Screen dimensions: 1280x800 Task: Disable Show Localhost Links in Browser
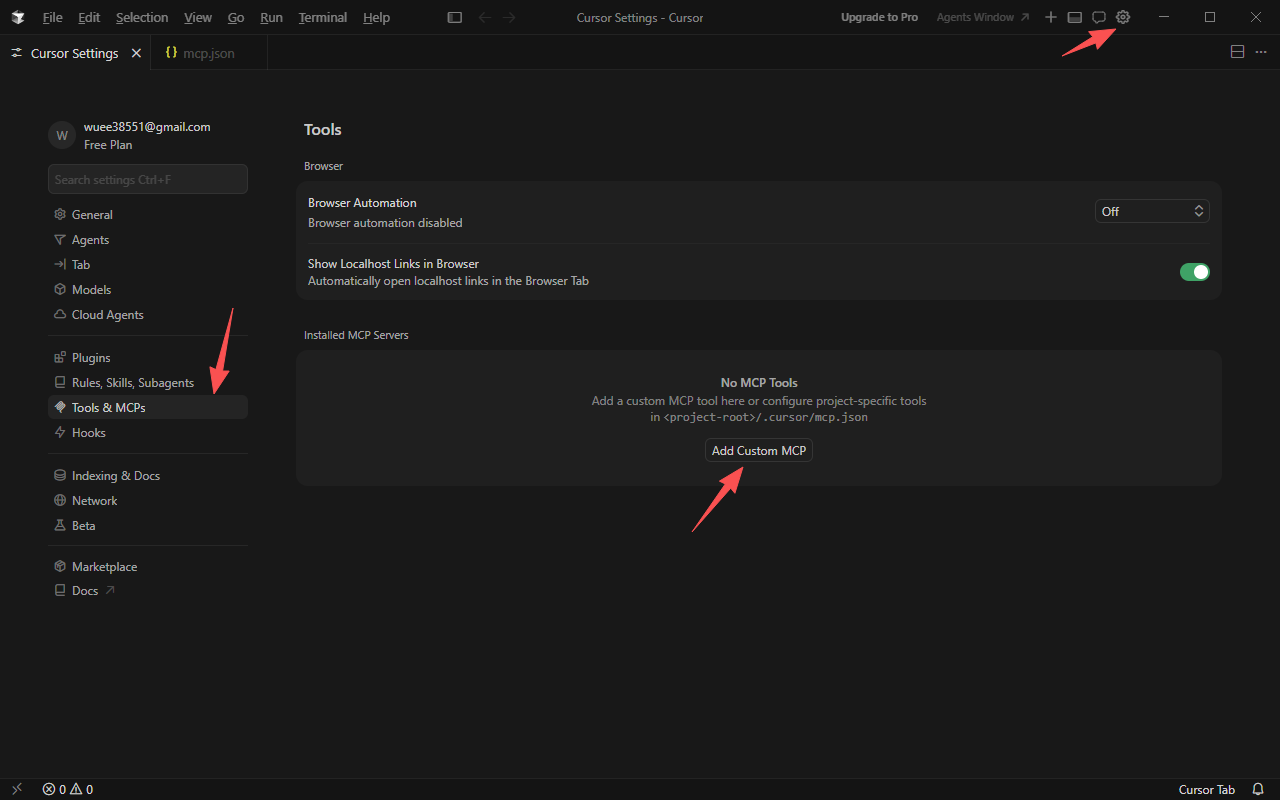1195,272
